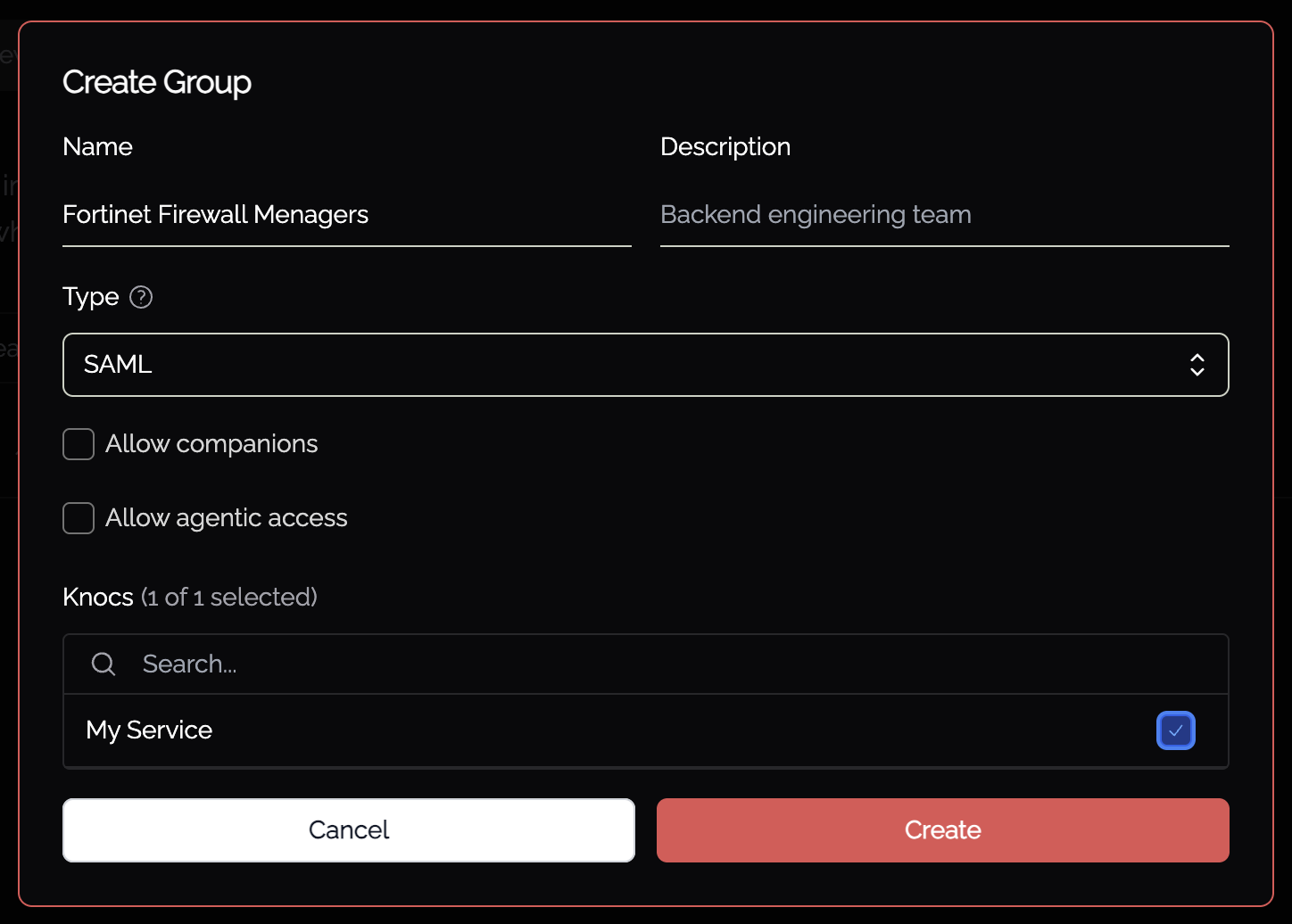Click the Type label
Screen dimensions: 1292x924
click(x=91, y=297)
